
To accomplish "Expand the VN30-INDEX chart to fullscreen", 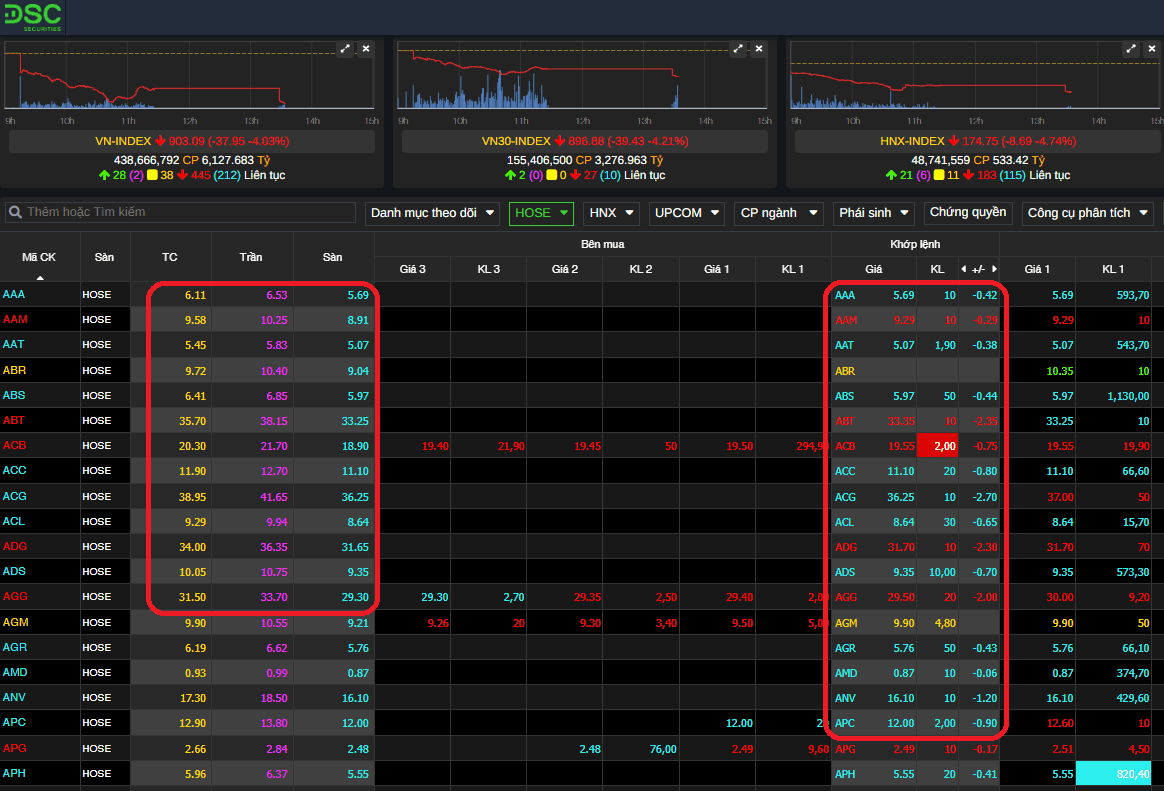I will point(738,49).
